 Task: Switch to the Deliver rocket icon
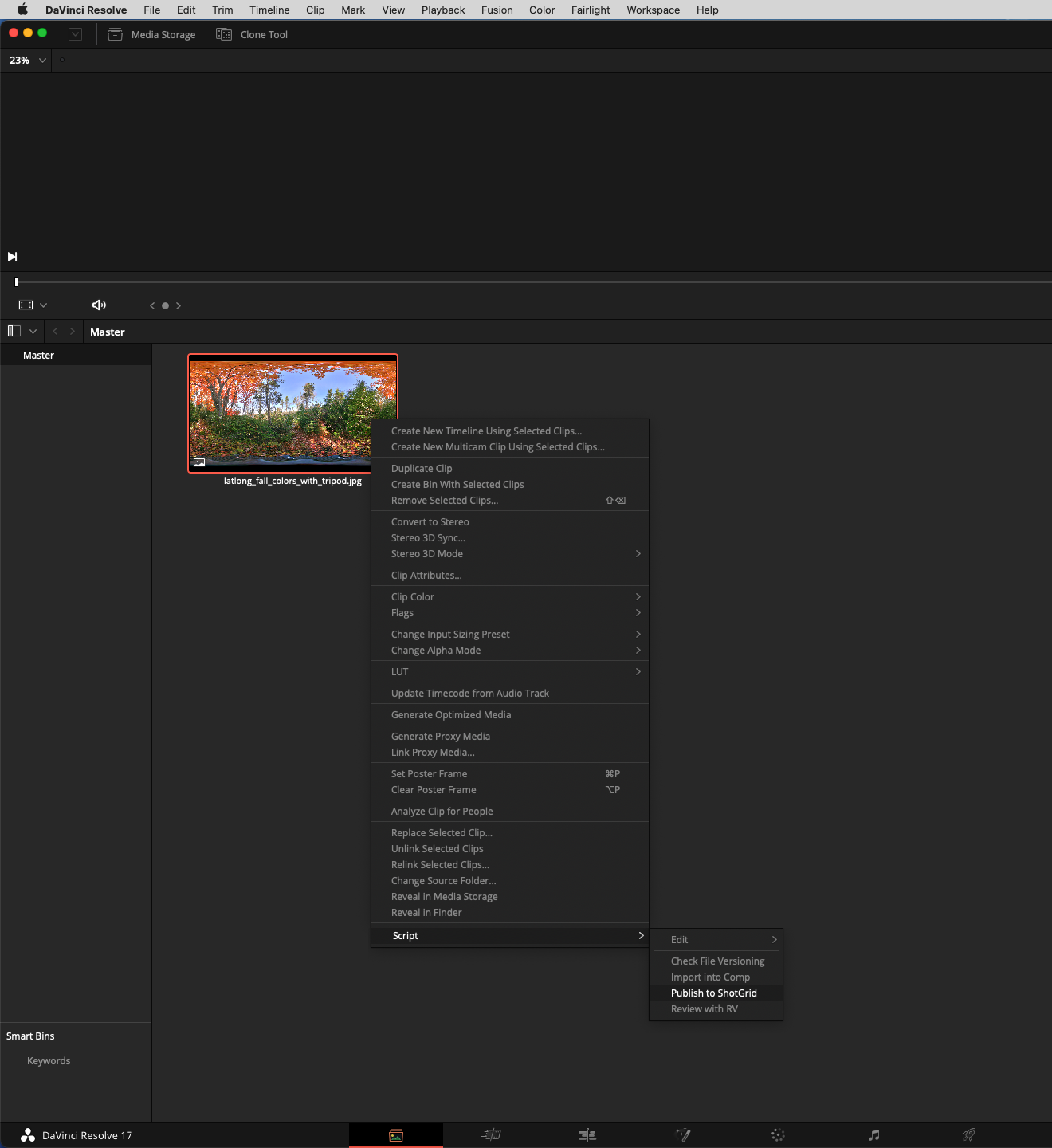pos(969,1134)
